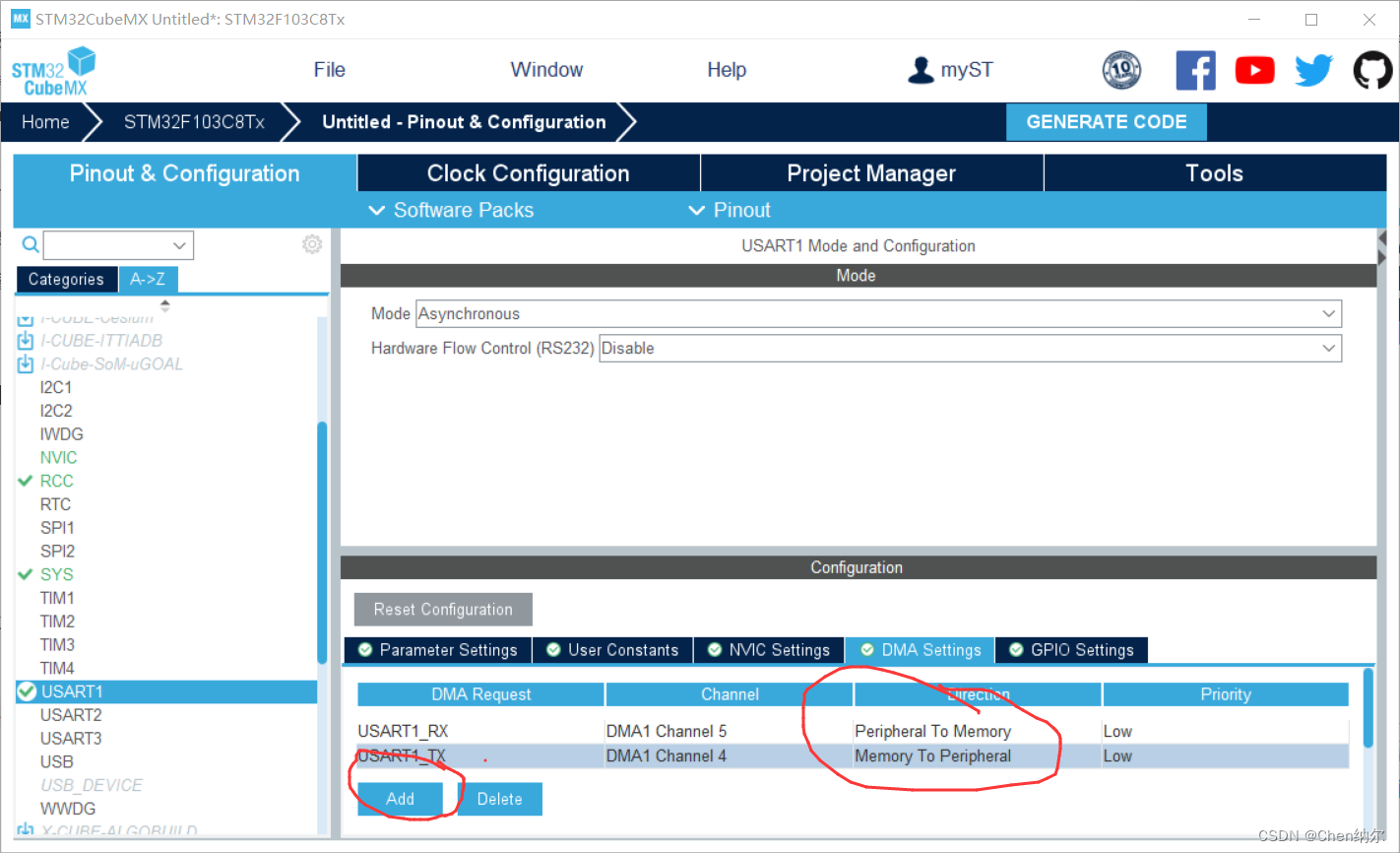Click the green check icon next to SYS

26,574
